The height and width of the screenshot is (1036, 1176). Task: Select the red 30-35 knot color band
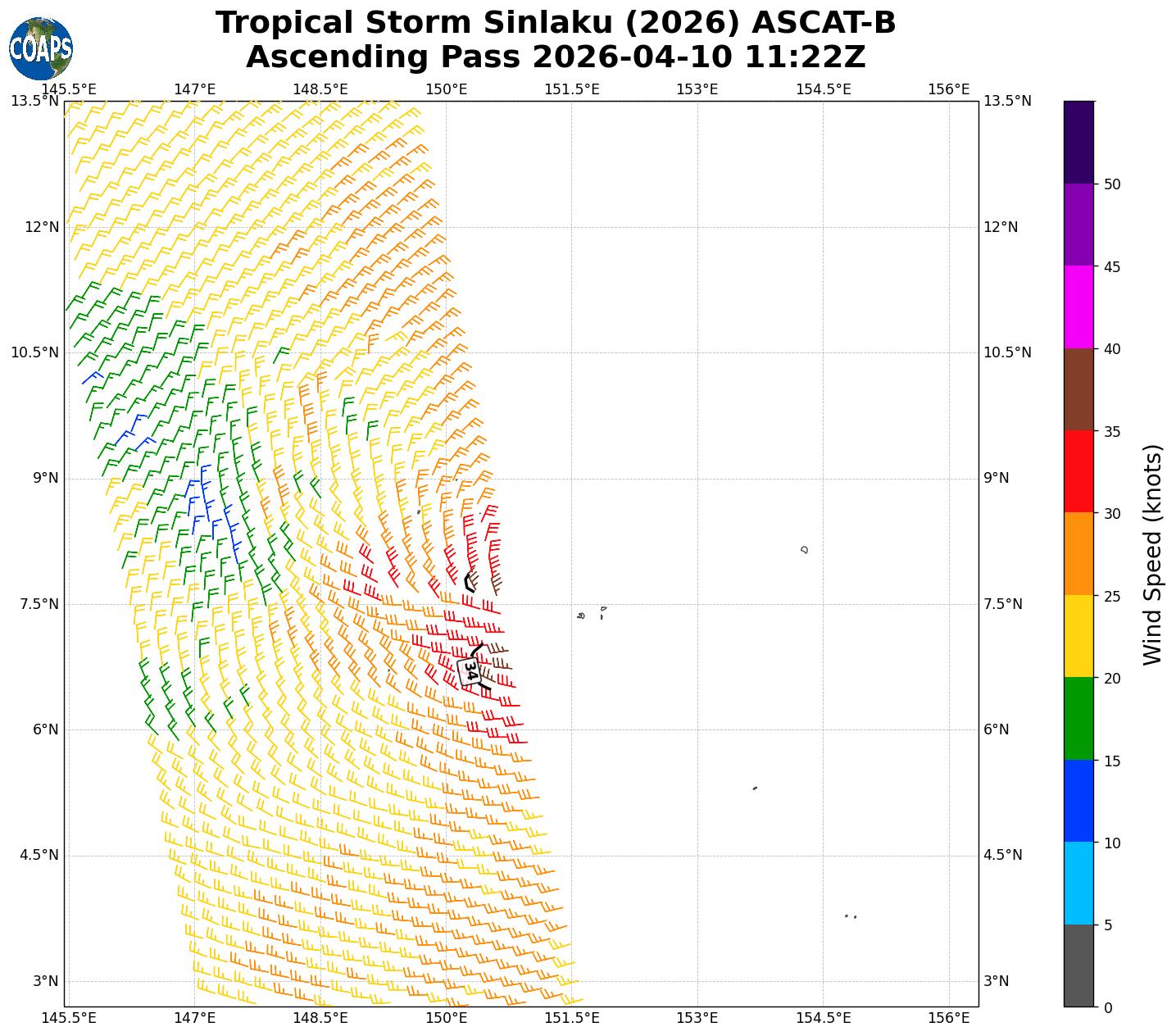click(1078, 471)
